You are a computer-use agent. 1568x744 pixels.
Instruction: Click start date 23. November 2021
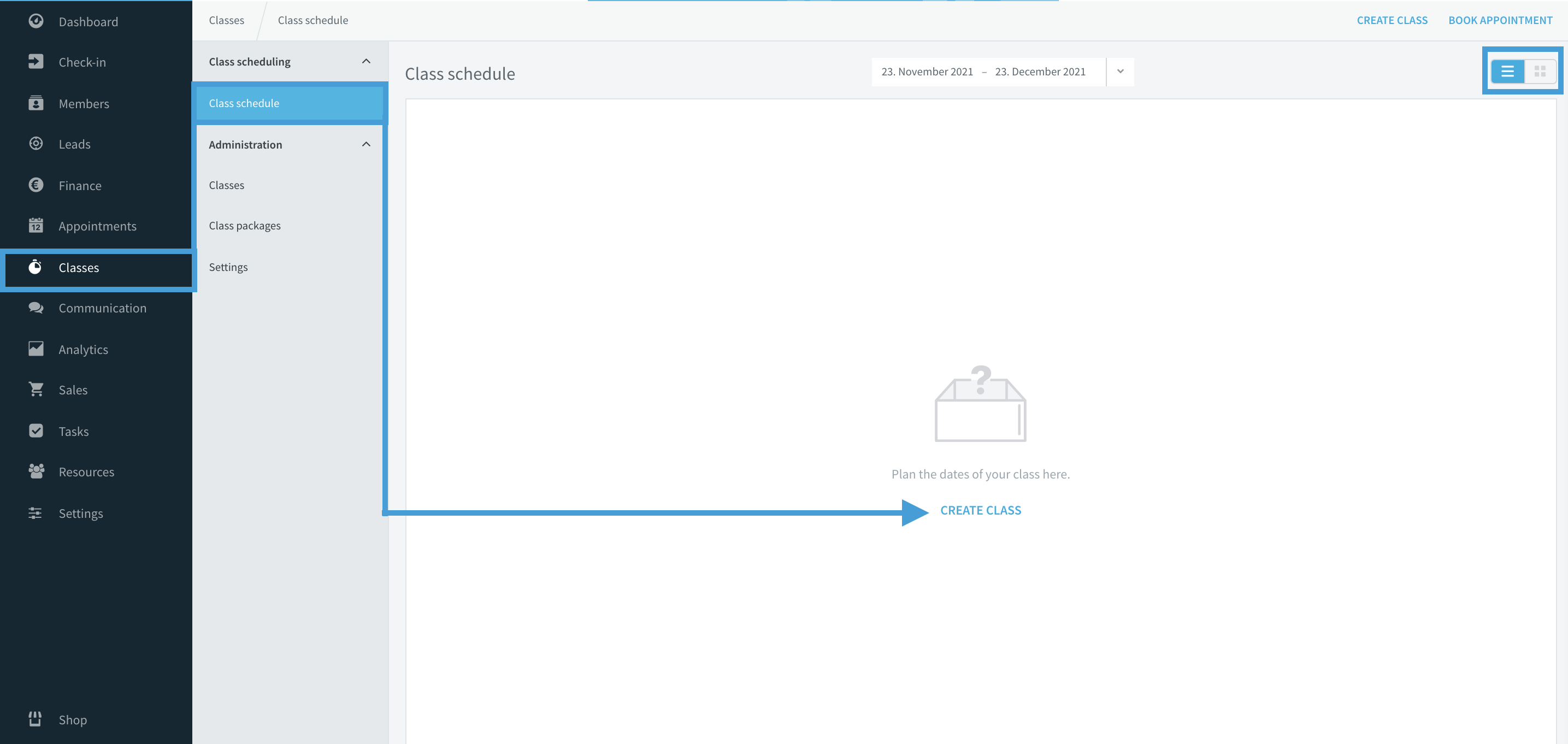927,72
